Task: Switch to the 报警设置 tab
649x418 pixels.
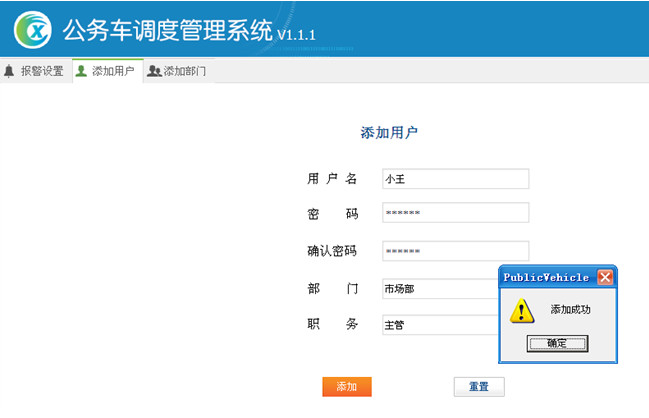Action: coord(34,72)
